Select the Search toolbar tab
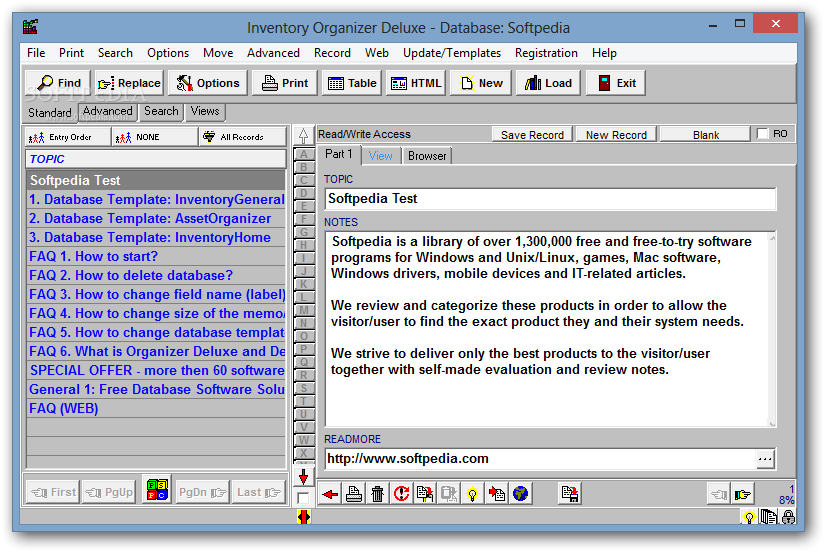825x552 pixels. (x=161, y=112)
